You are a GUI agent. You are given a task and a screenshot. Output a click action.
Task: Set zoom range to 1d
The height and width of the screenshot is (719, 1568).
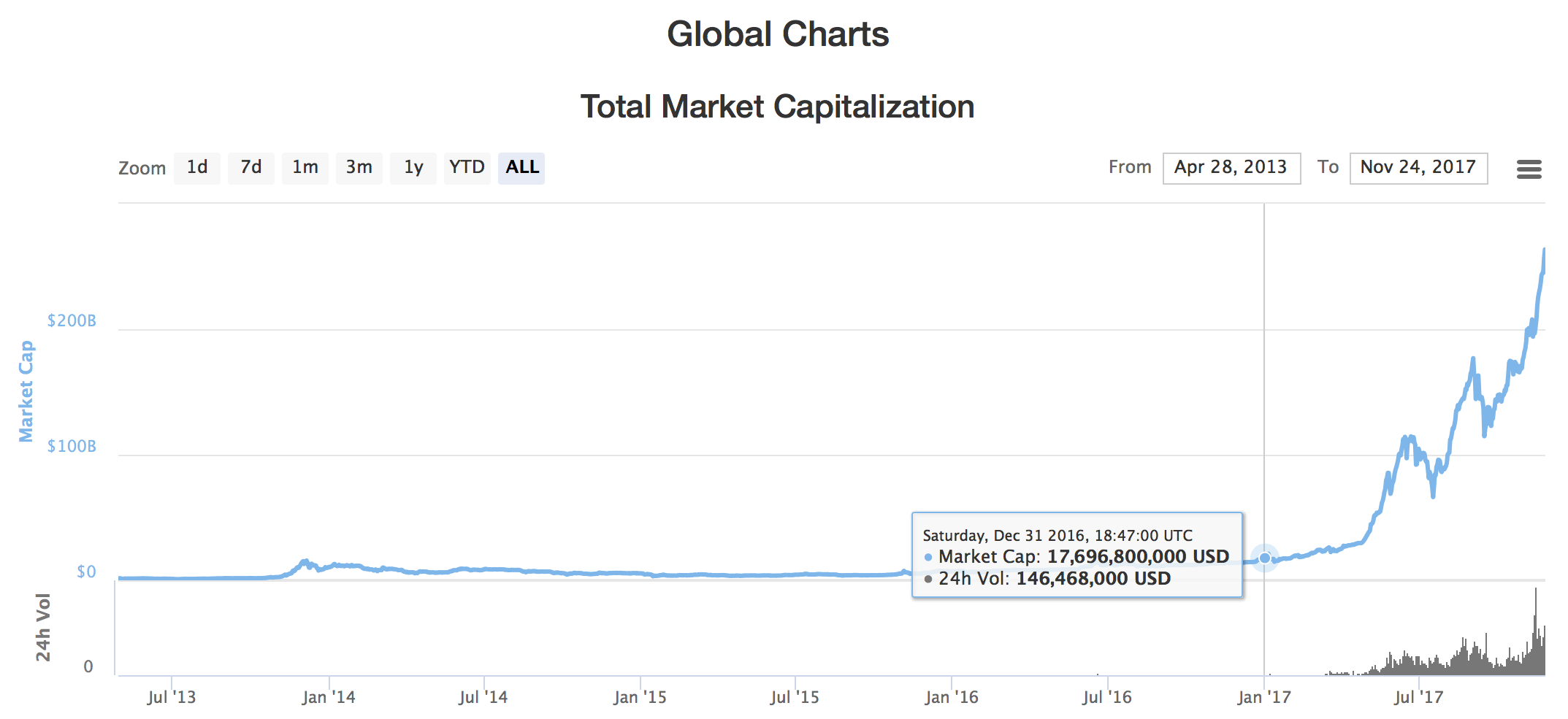[x=197, y=168]
